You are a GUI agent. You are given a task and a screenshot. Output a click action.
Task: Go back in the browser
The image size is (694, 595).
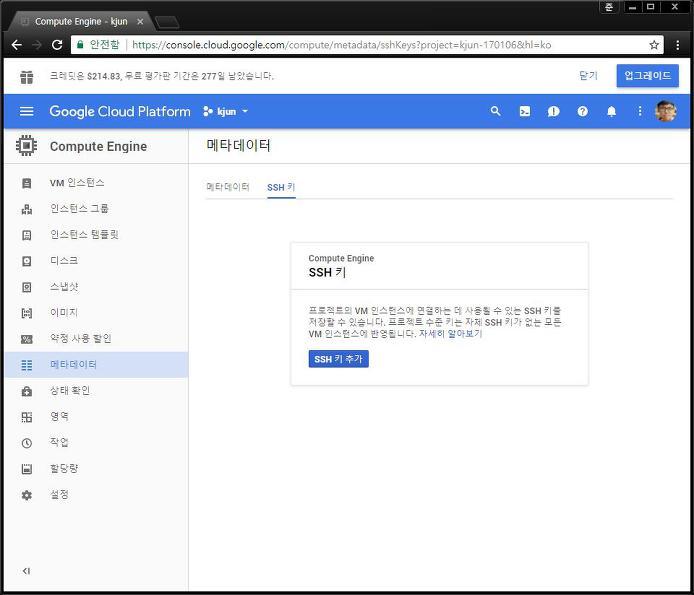[x=16, y=45]
